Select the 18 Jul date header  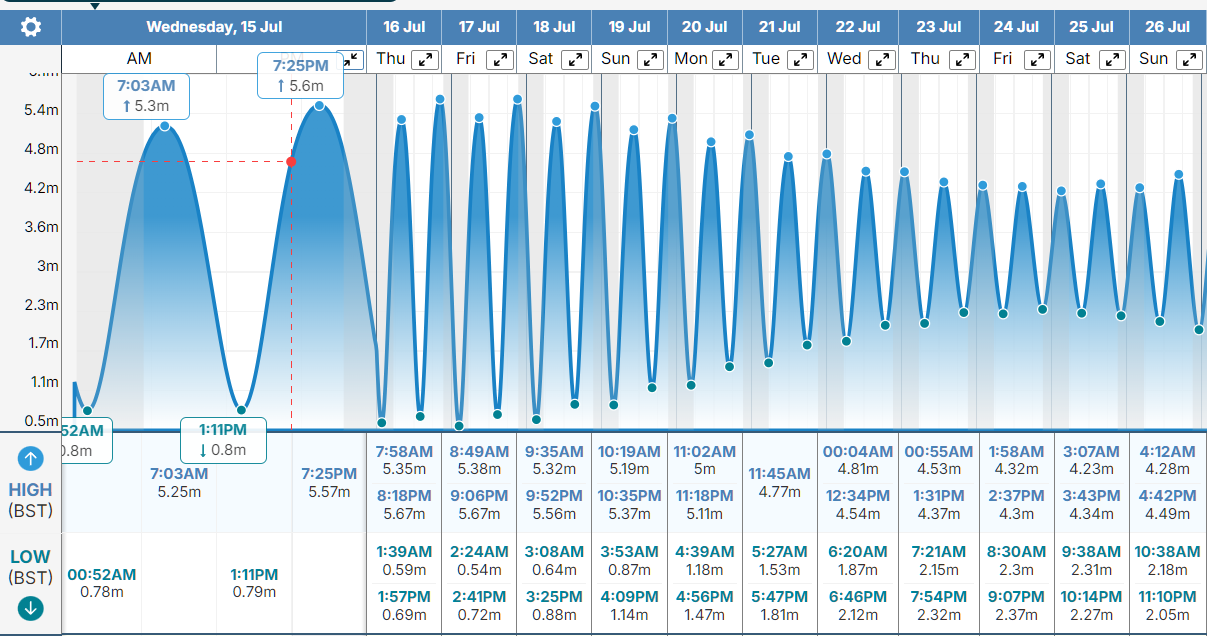click(x=554, y=27)
